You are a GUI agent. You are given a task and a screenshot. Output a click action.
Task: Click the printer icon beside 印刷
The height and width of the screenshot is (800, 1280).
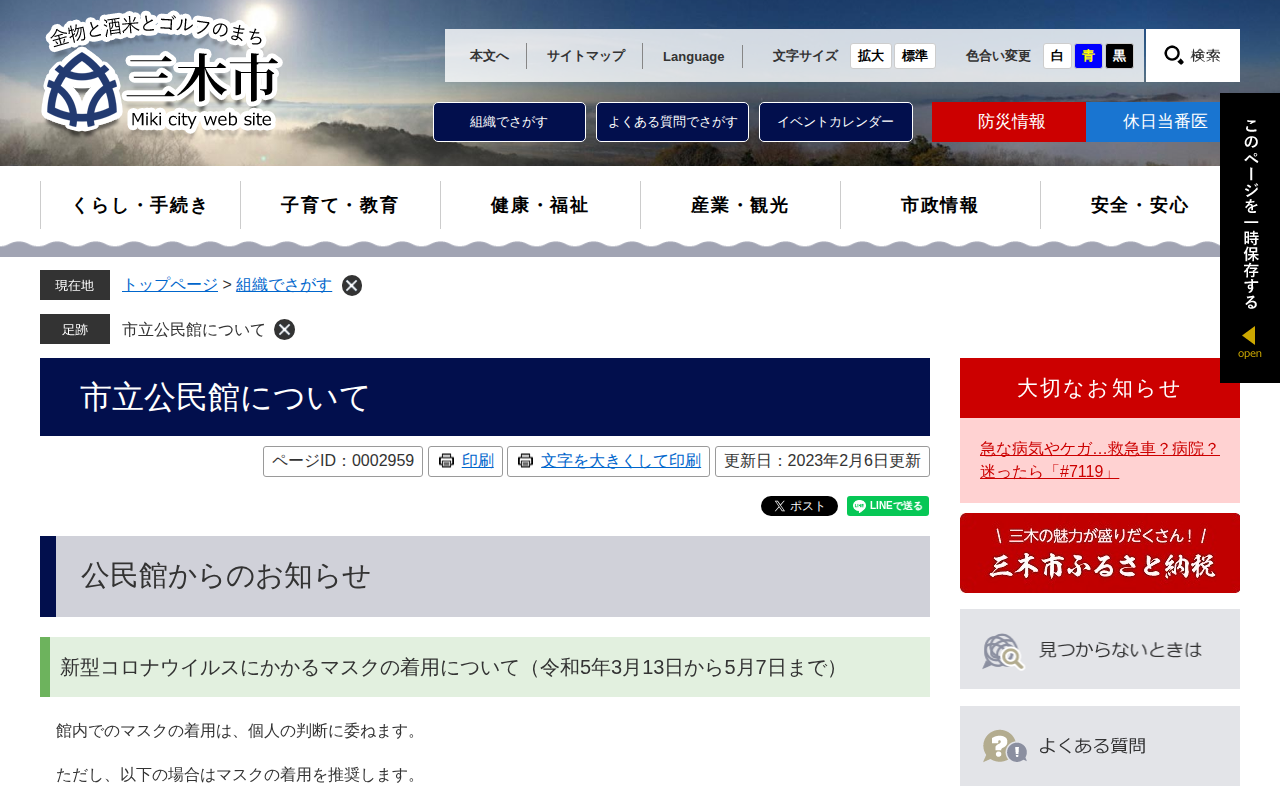(446, 461)
